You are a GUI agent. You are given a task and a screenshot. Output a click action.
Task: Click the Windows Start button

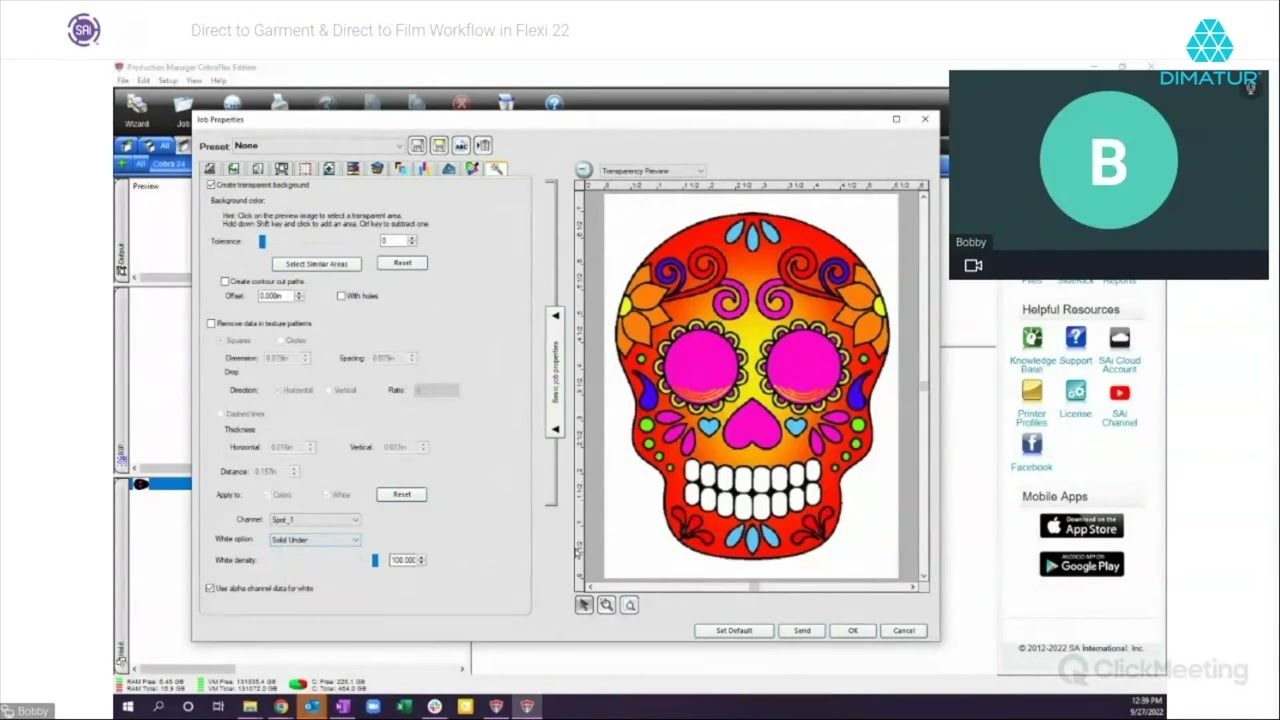(x=128, y=707)
